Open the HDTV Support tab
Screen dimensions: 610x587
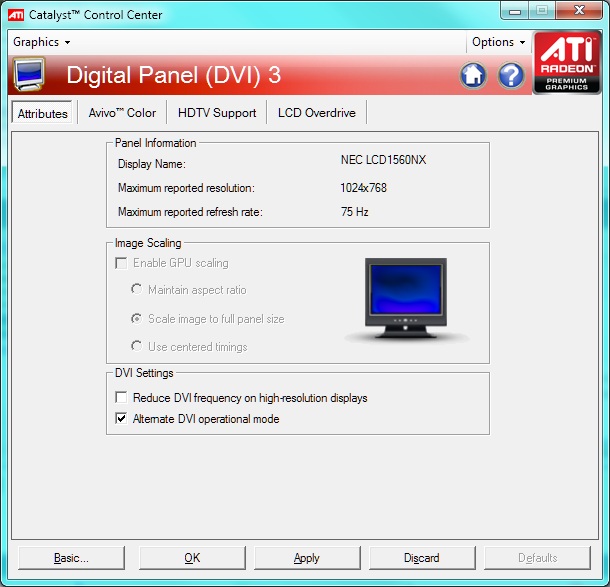[x=217, y=113]
